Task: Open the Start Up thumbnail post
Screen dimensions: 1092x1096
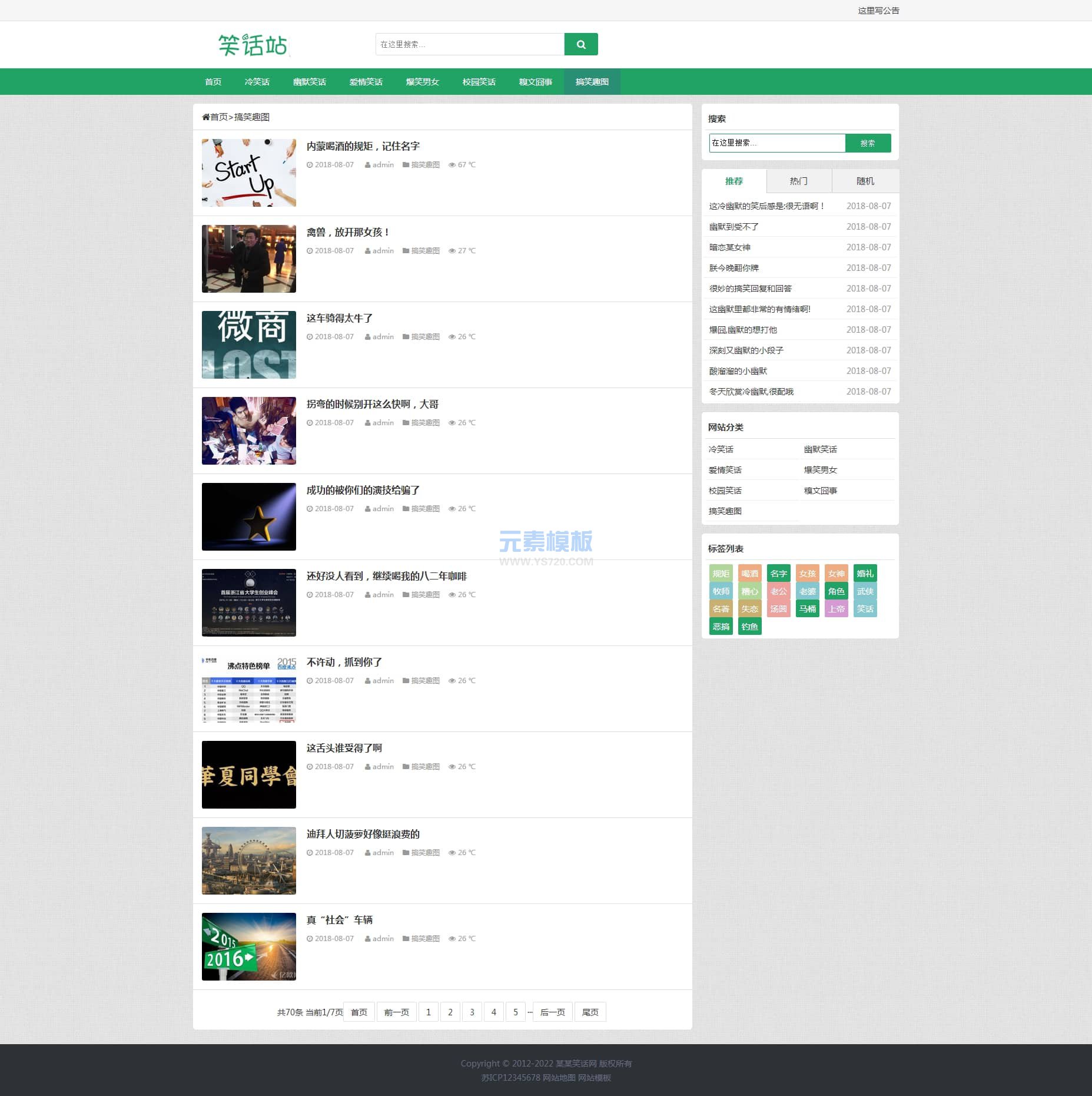Action: (249, 173)
